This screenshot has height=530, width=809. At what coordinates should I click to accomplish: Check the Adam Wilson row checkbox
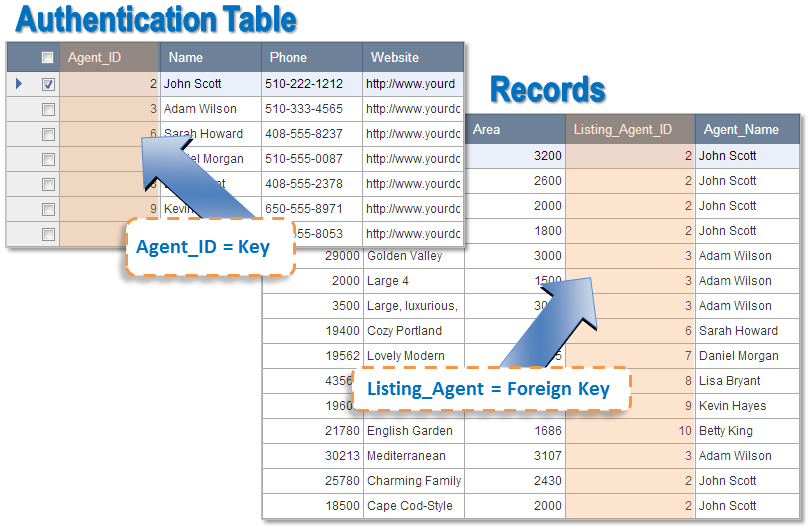tap(48, 109)
